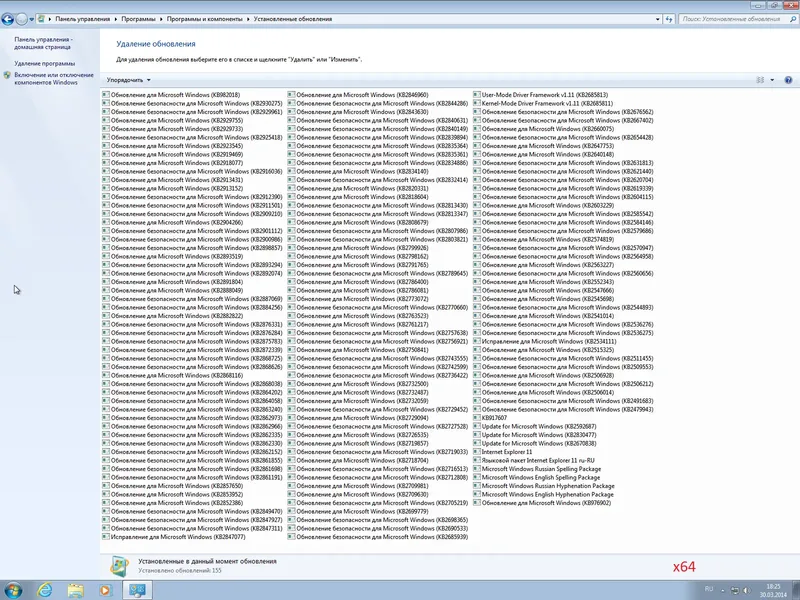Click the RU language indicator

point(709,589)
